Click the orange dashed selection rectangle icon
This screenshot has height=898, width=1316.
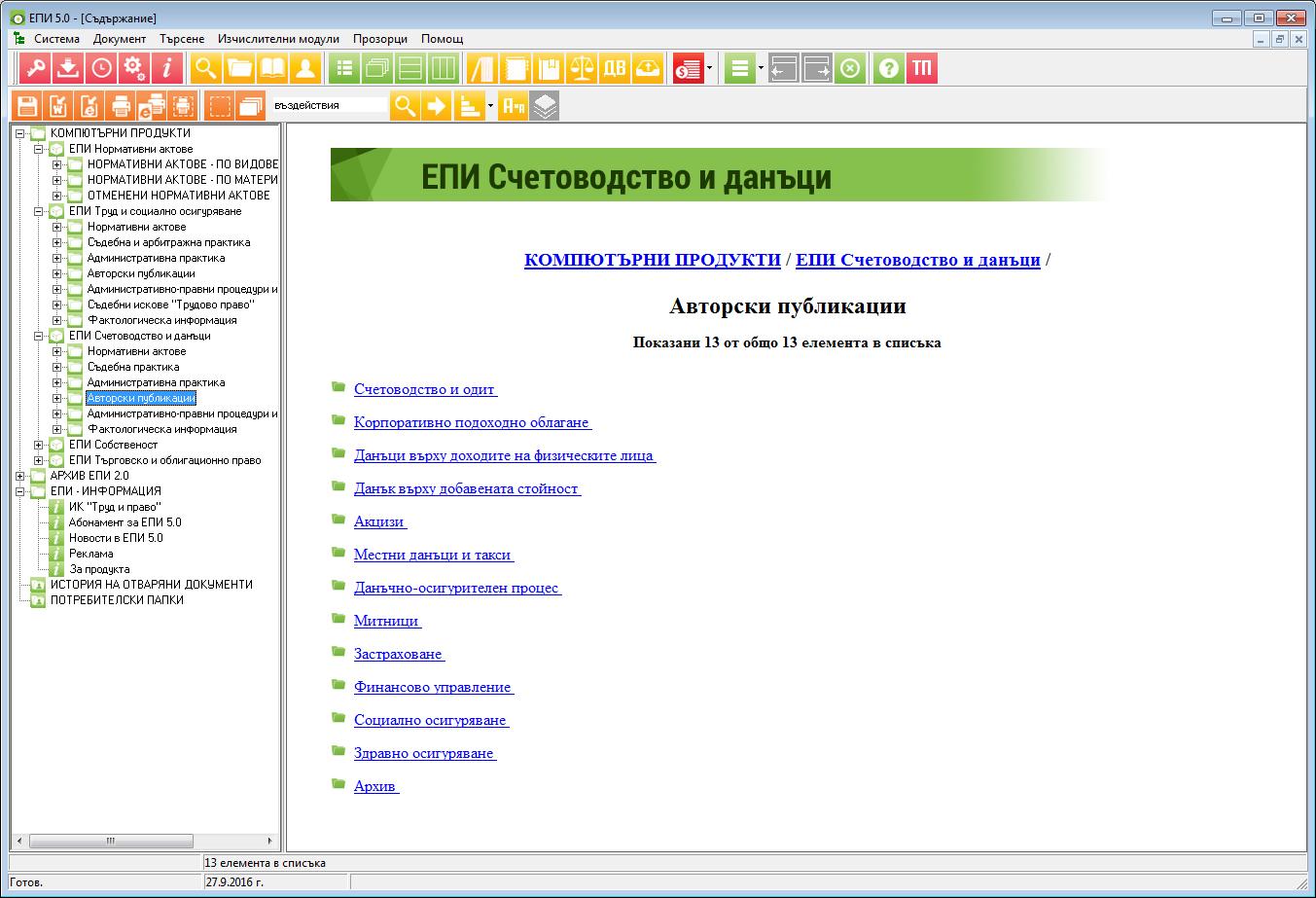(x=221, y=105)
